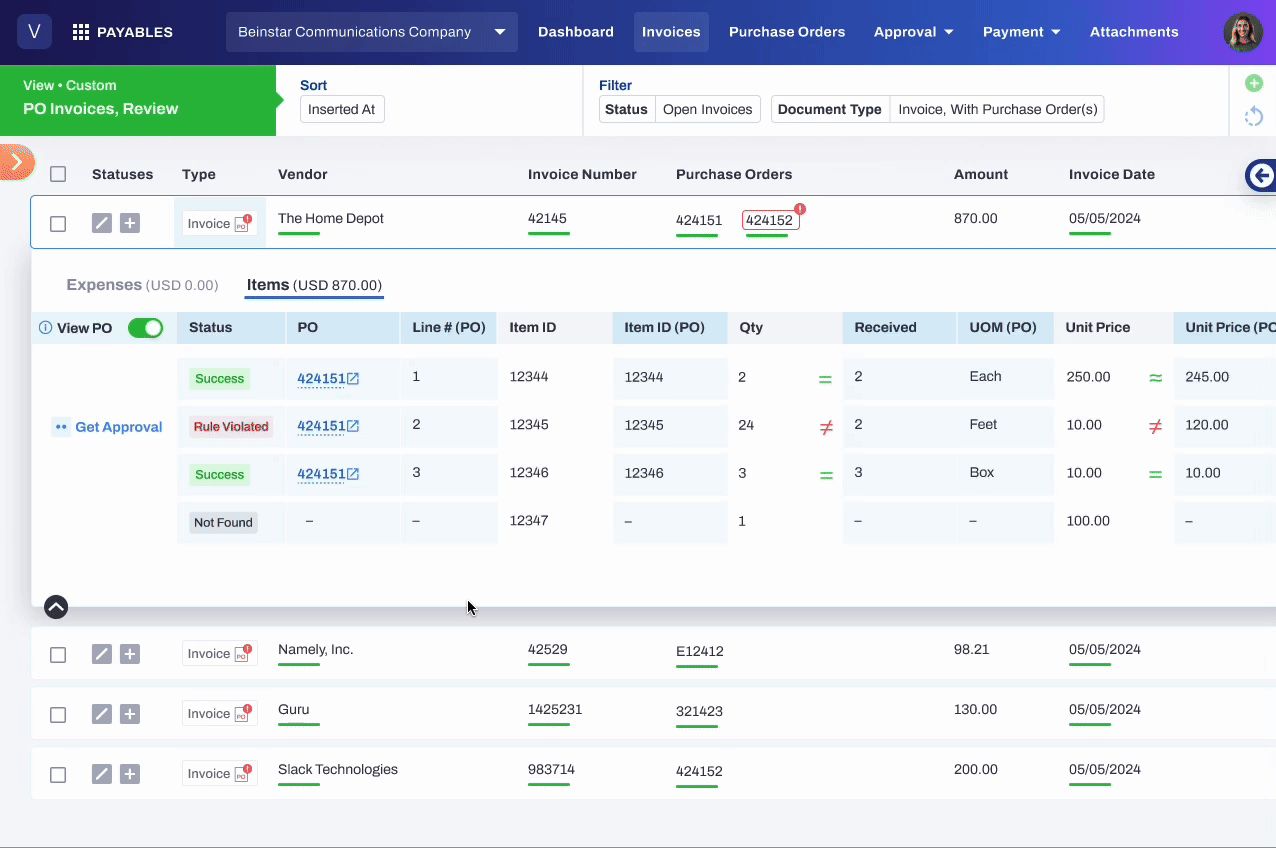
Task: Click Invoice PO type badge for Namely, Inc.
Action: [x=219, y=653]
